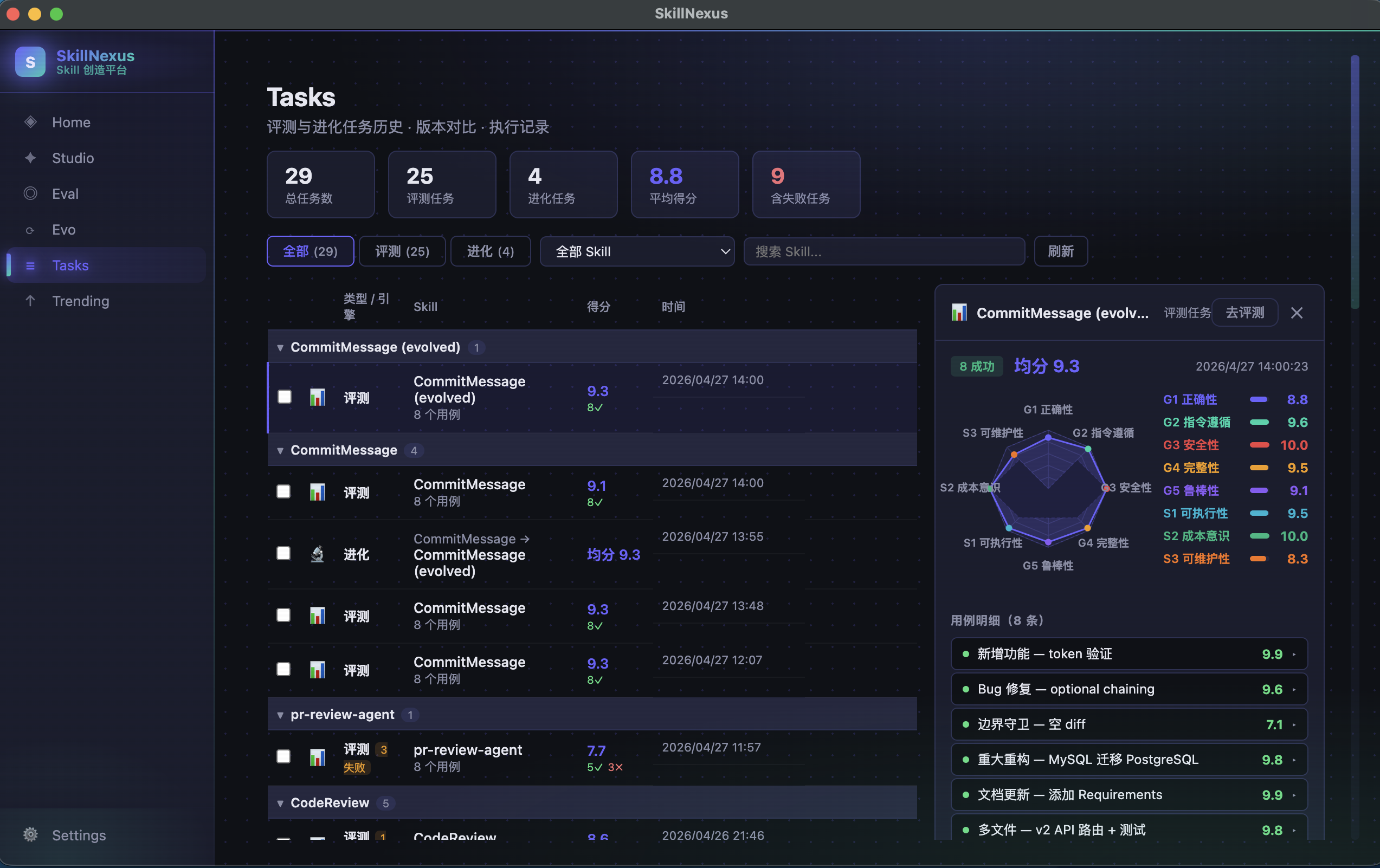Tick the checkbox for pr-review-agent task
This screenshot has width=1380, height=868.
tap(283, 756)
